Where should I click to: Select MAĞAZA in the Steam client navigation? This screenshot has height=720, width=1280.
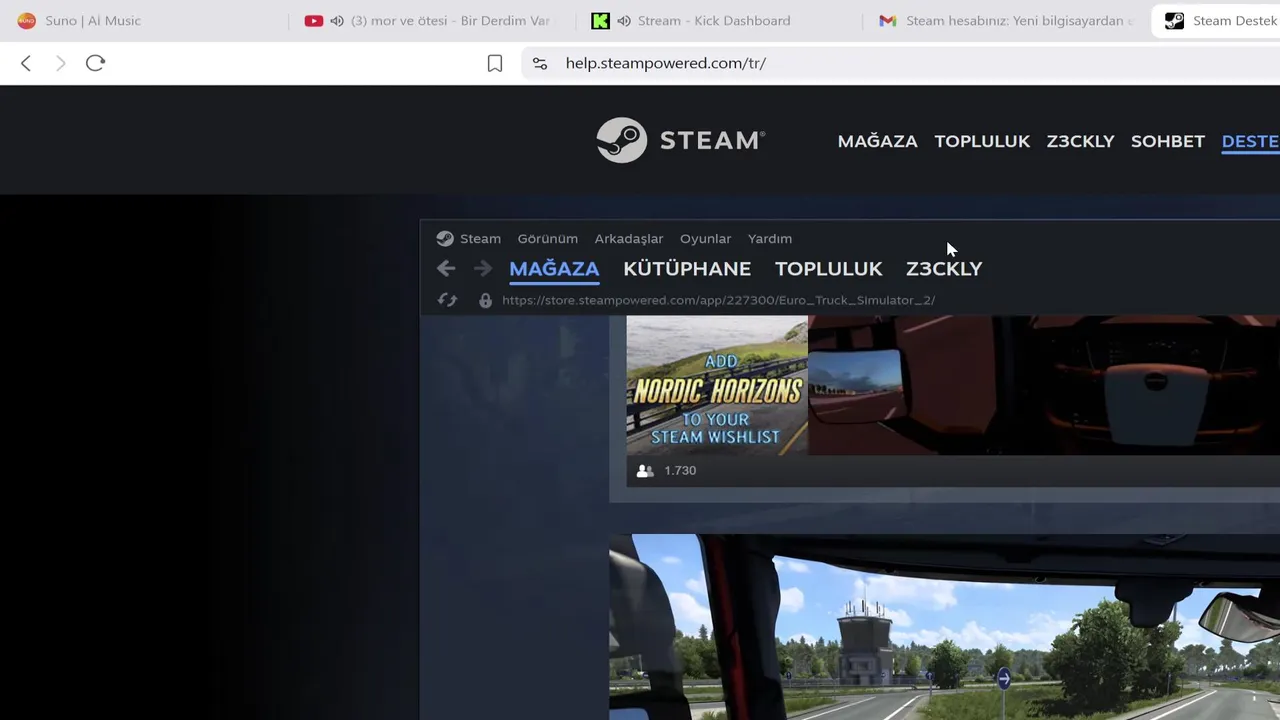click(x=554, y=268)
